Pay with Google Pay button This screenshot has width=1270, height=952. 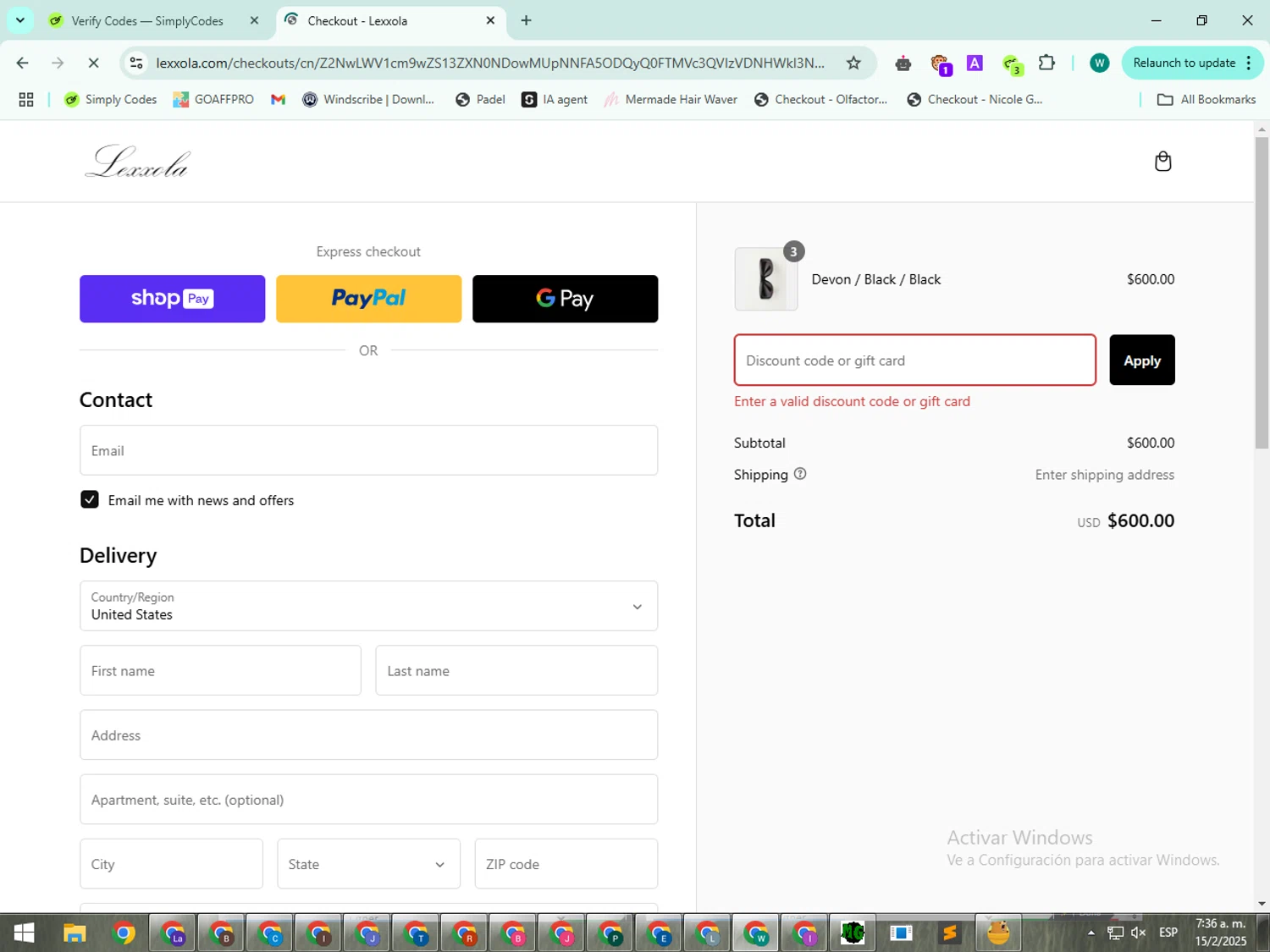coord(565,299)
